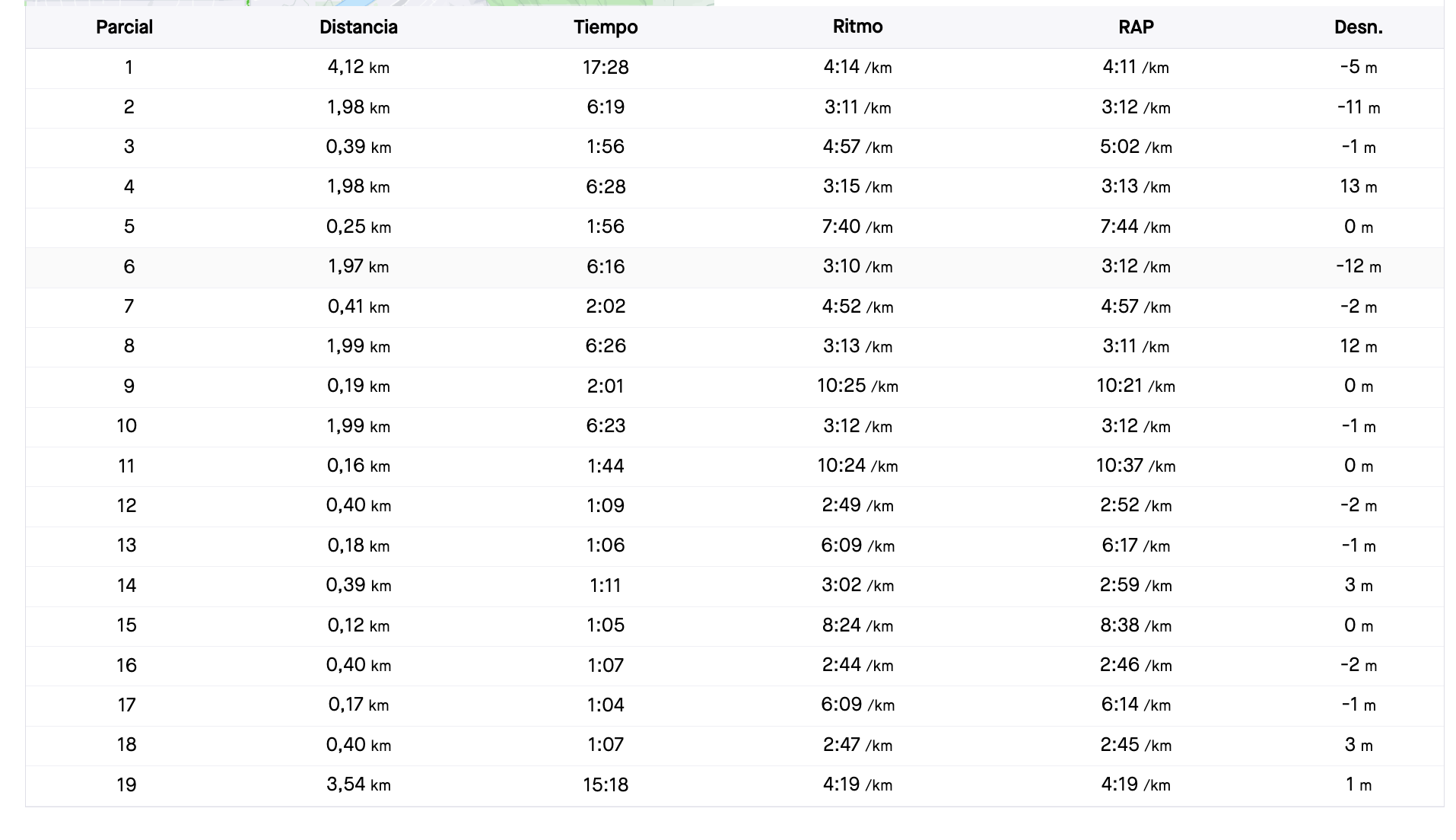1456x840 pixels.
Task: Click the 12 m elevation in split 8
Action: click(1359, 346)
